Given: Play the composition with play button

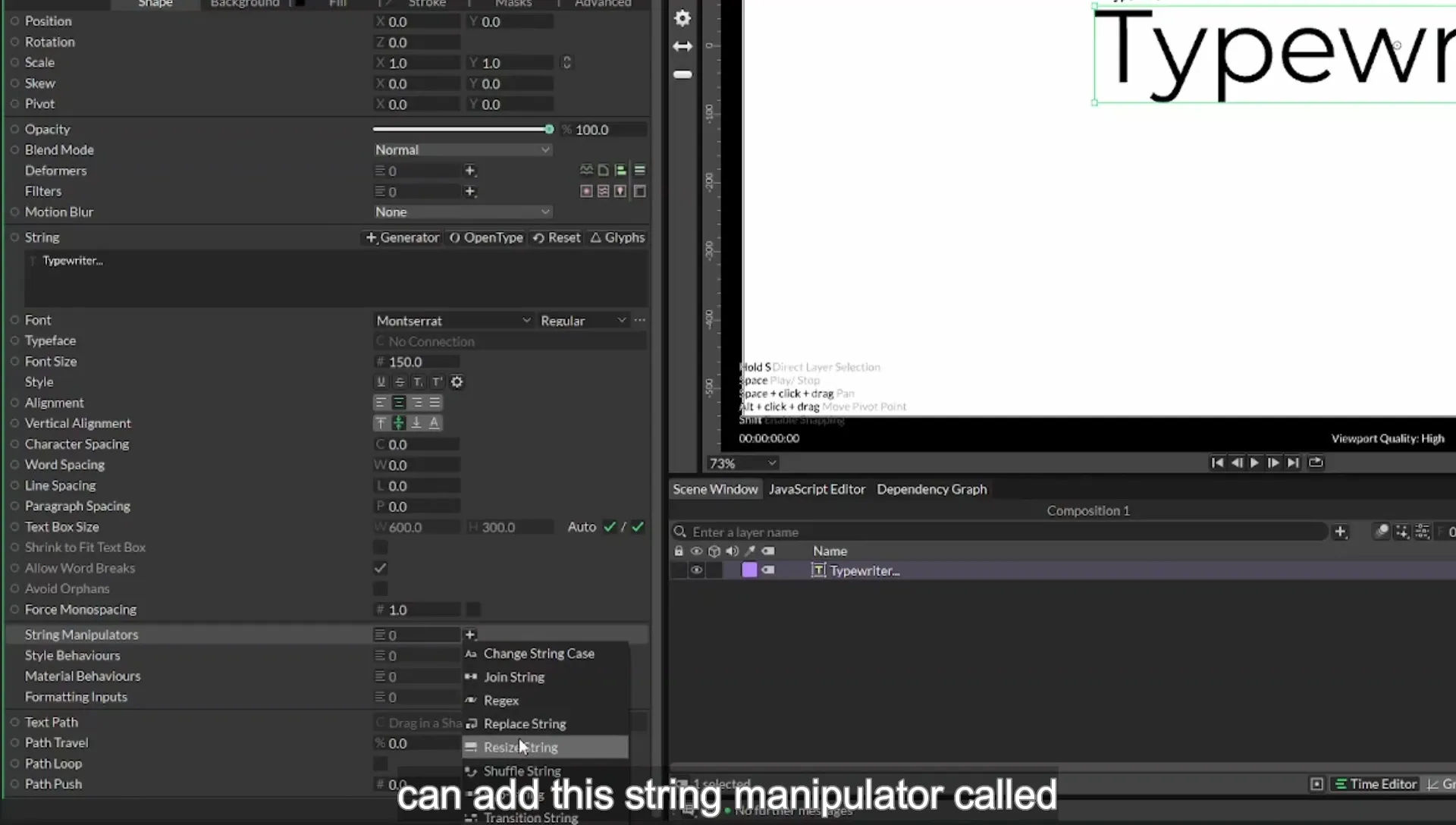Looking at the screenshot, I should (x=1254, y=463).
